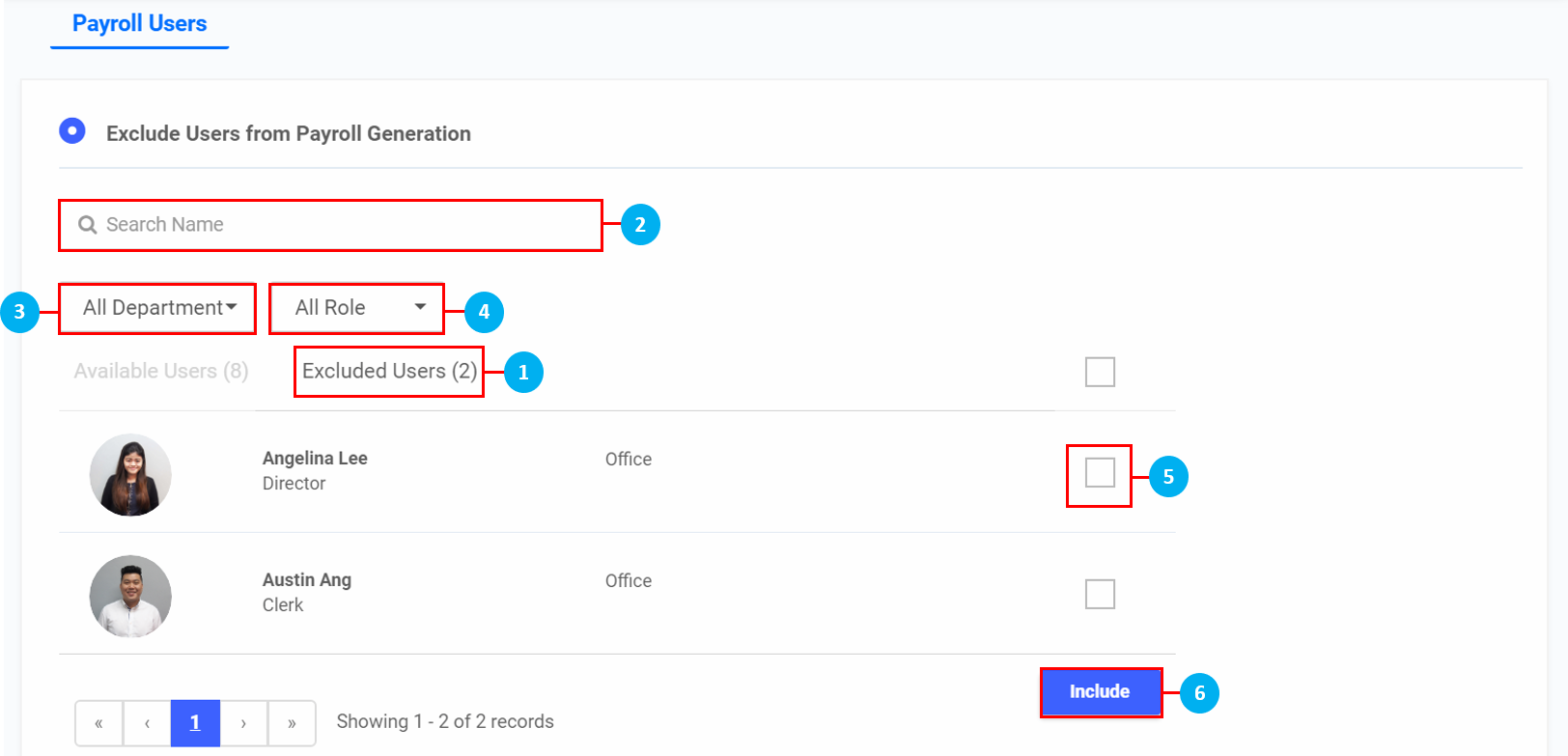Select the Exclude Users radio button
This screenshot has width=1568, height=756.
72,130
